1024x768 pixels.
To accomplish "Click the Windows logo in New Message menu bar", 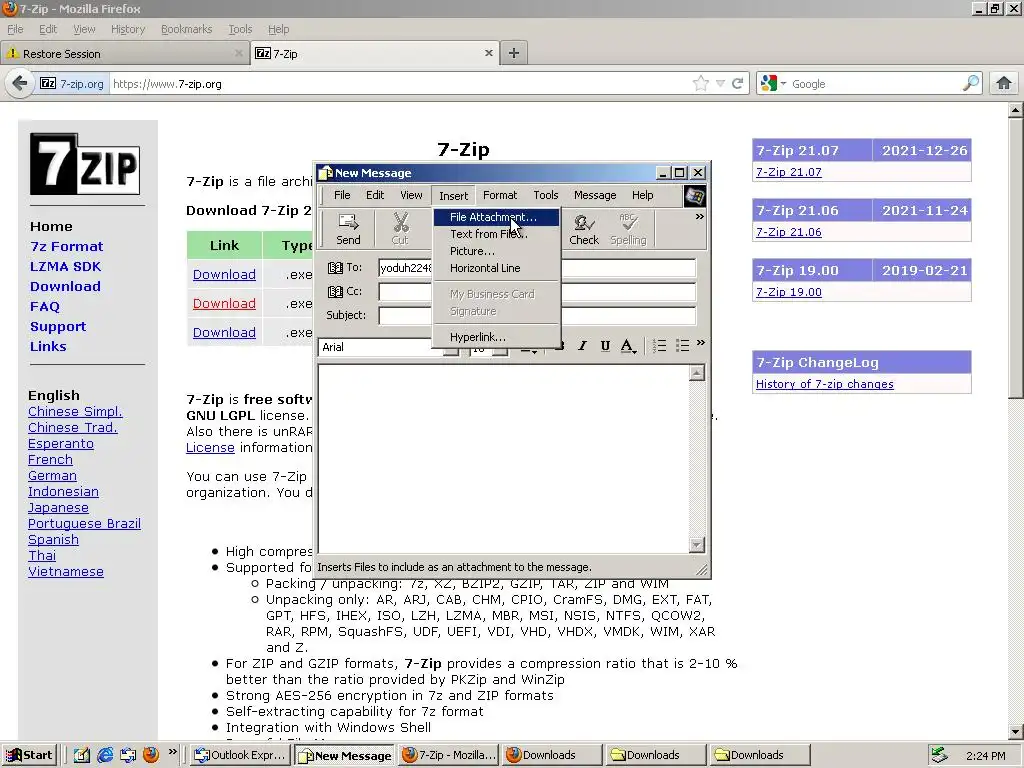I will click(x=694, y=195).
